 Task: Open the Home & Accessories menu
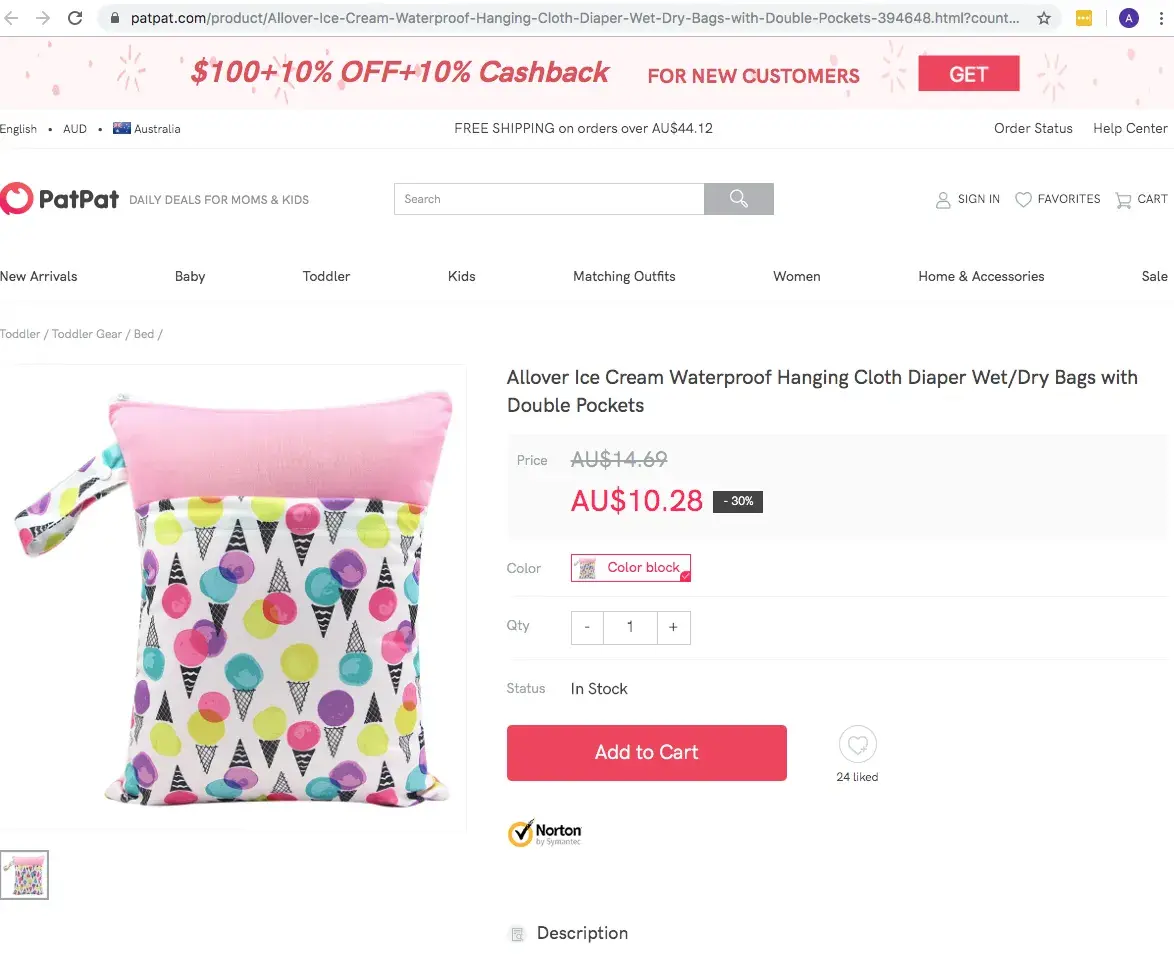click(981, 276)
